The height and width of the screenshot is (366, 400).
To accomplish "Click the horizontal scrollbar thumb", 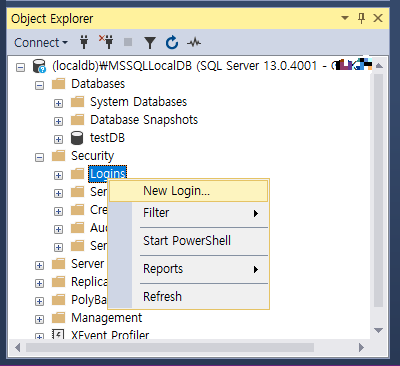I will click(170, 348).
